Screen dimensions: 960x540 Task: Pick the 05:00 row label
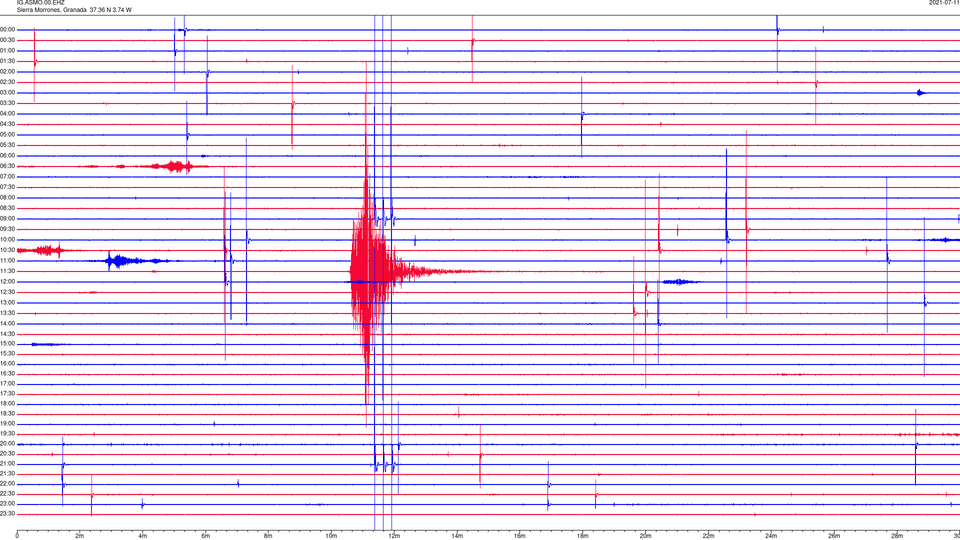click(8, 135)
